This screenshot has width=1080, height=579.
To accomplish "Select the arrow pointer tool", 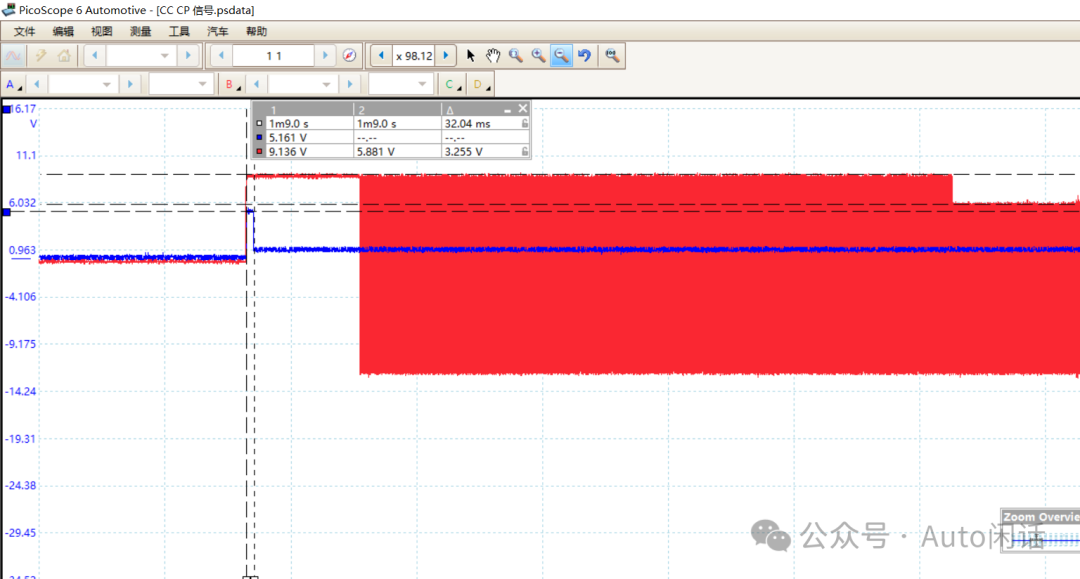I will point(471,56).
